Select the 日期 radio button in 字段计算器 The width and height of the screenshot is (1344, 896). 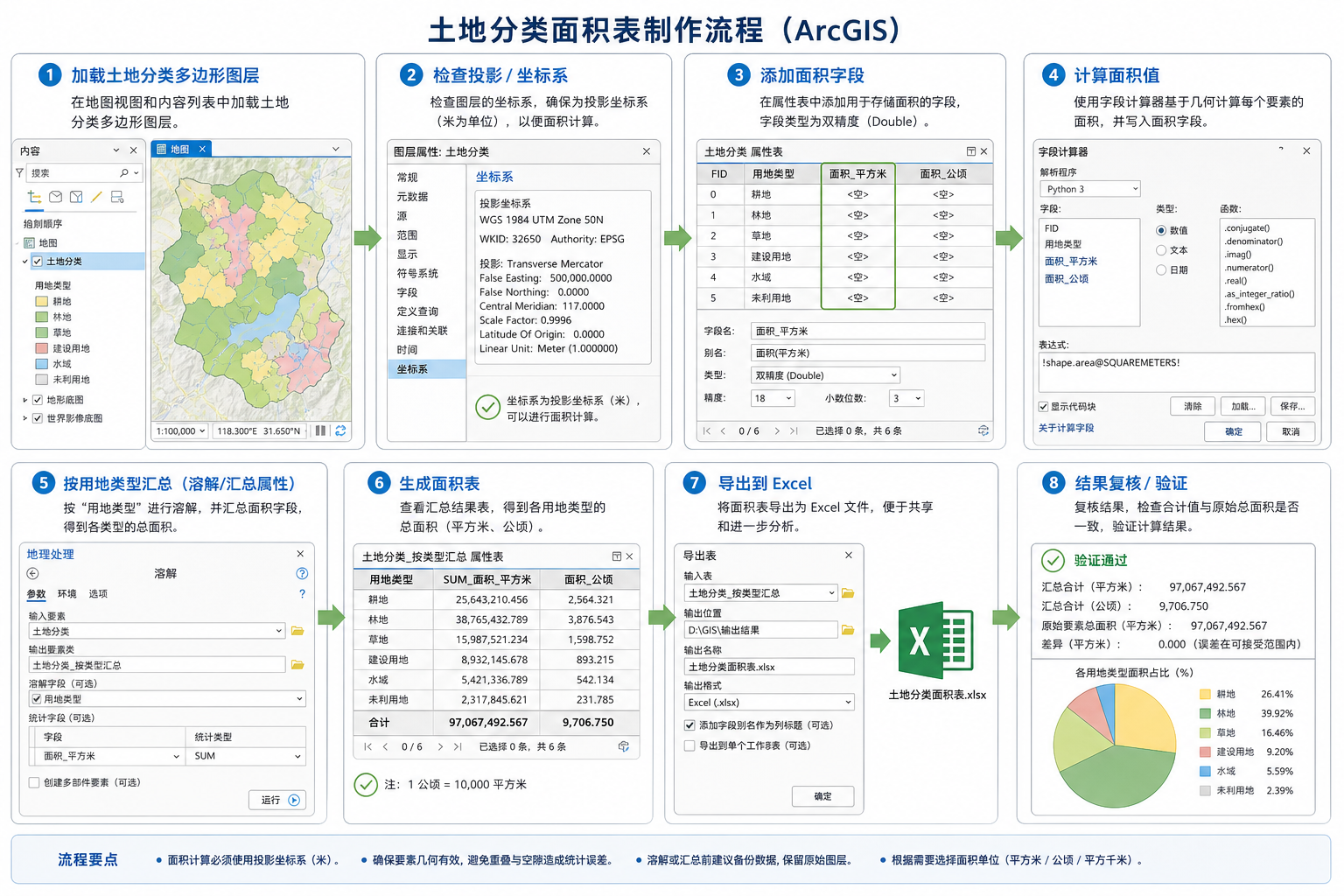(1161, 269)
